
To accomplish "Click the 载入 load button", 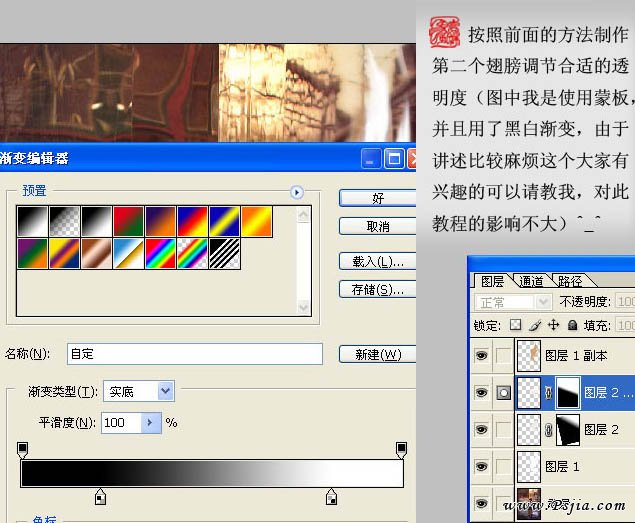I will (377, 262).
